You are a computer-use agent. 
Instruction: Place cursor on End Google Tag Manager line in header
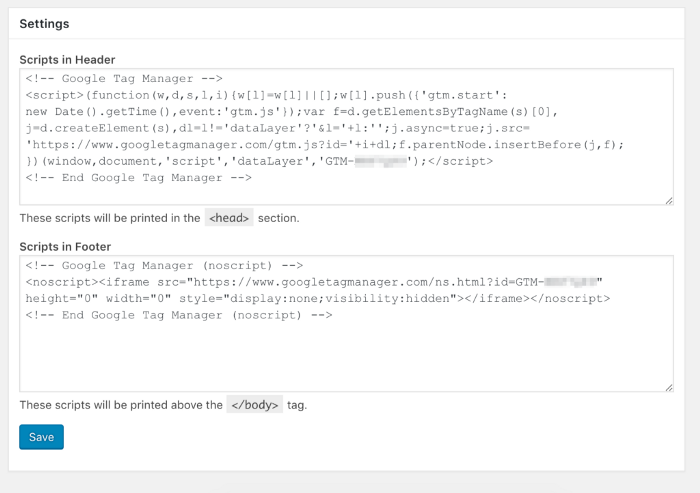pos(138,178)
